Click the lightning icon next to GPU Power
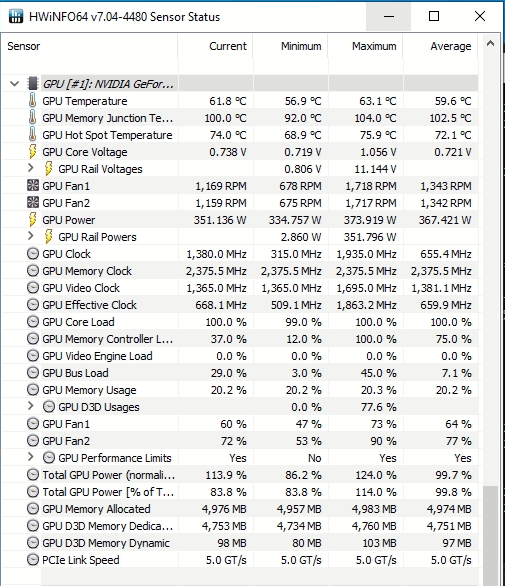 [33, 220]
